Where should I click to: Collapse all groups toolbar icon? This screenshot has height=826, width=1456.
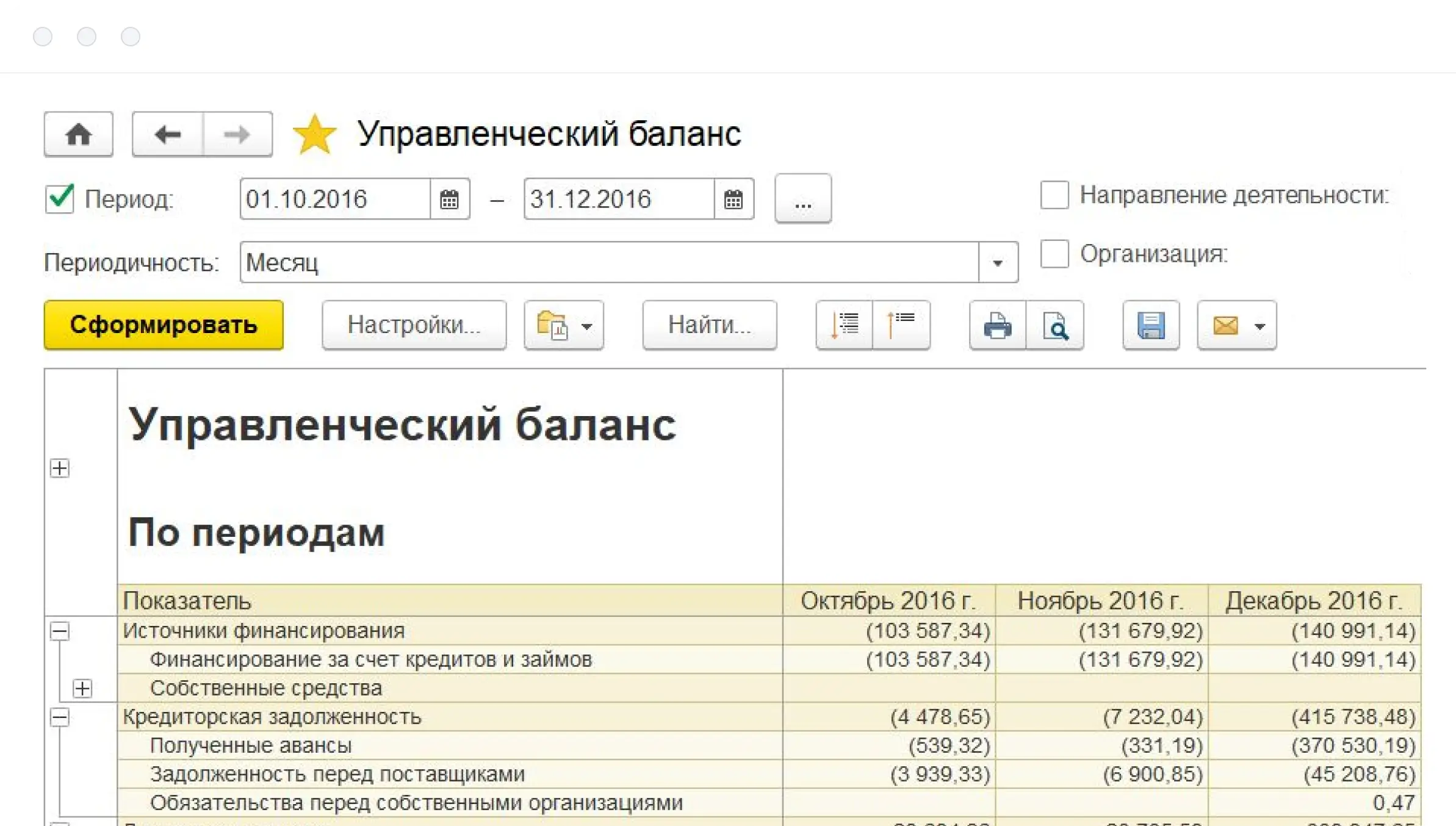(x=901, y=325)
